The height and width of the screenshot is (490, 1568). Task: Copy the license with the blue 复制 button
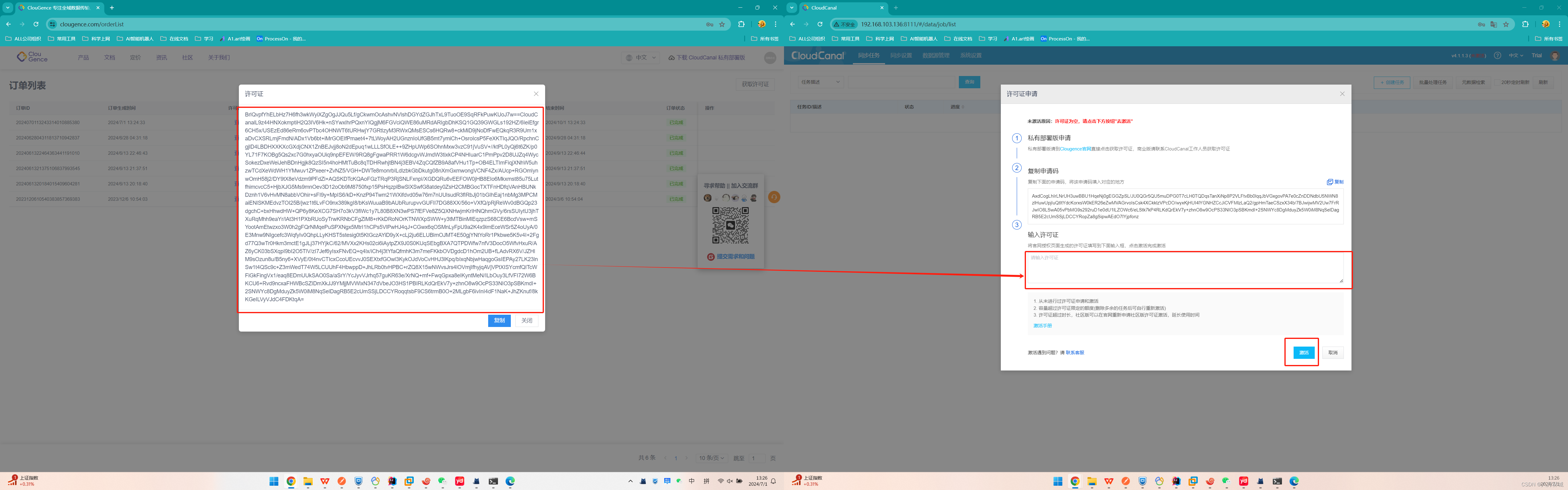coord(499,321)
